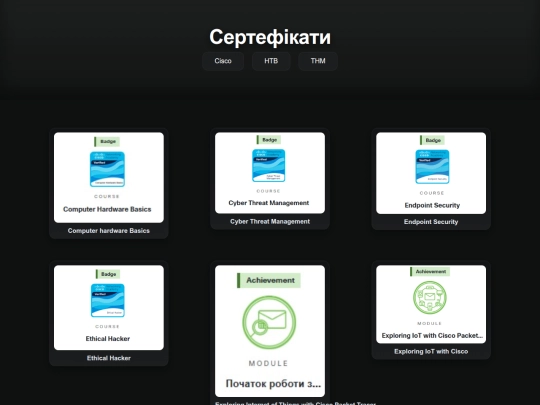
Task: Click Badge label on Endpoint Security card
Action: tap(432, 140)
